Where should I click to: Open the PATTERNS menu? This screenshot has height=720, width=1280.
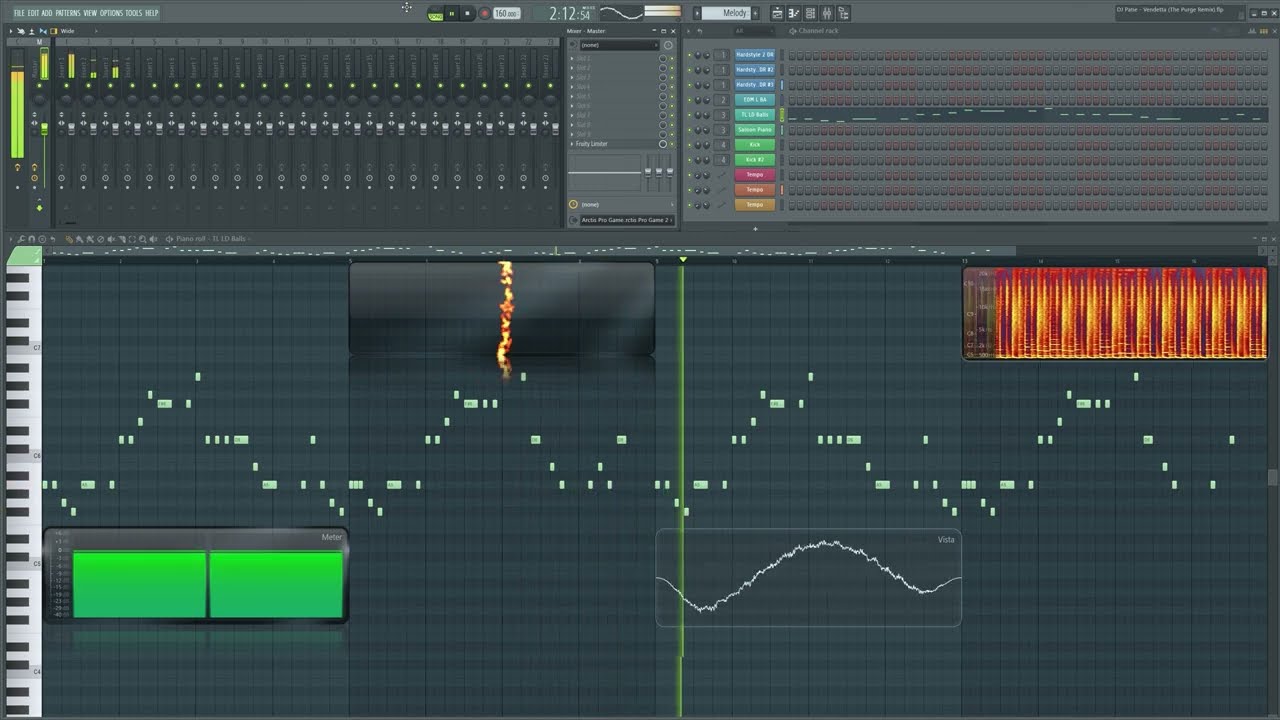(x=68, y=13)
